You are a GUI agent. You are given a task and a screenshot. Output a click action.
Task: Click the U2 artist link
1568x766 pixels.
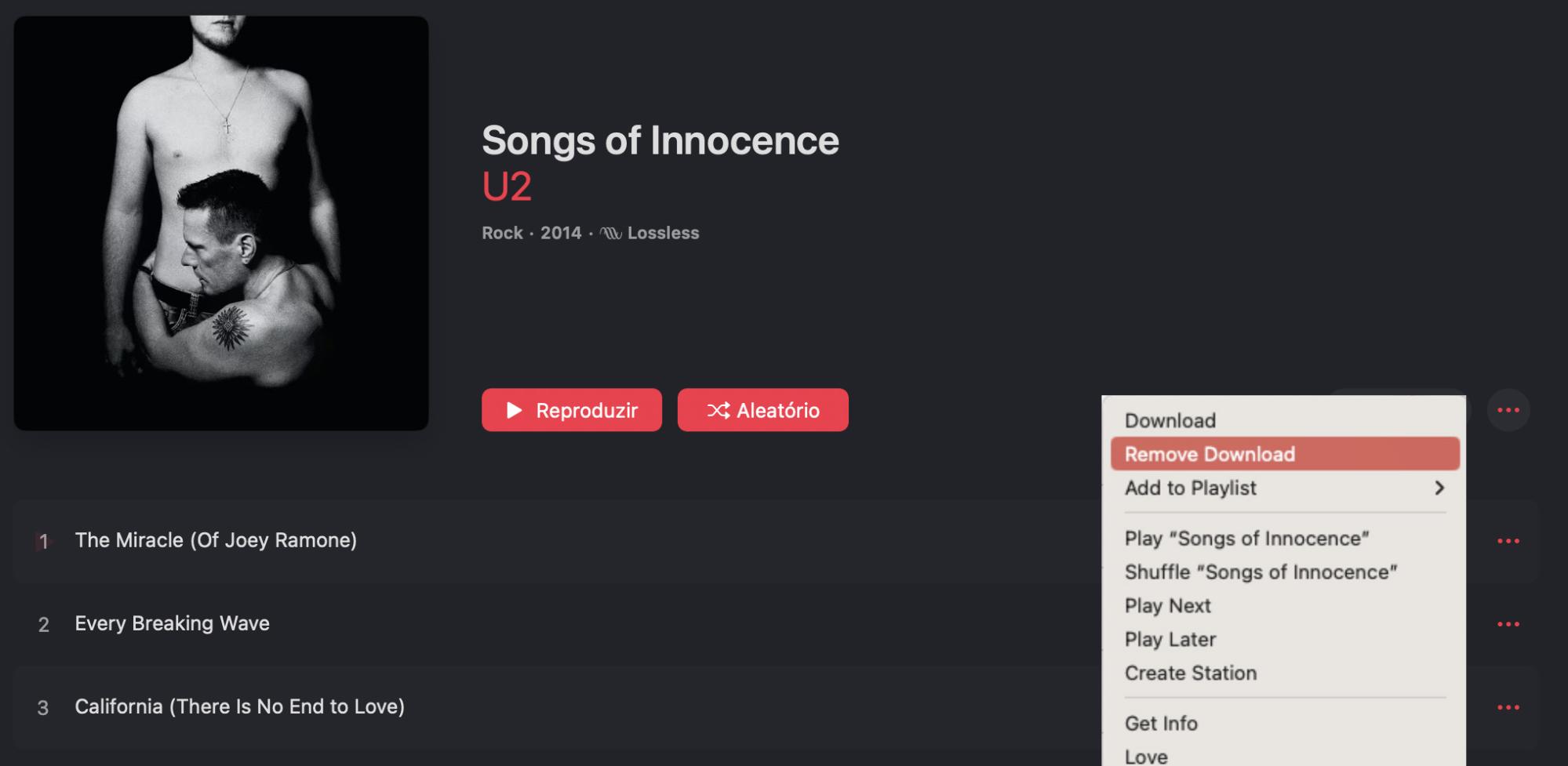tap(507, 187)
